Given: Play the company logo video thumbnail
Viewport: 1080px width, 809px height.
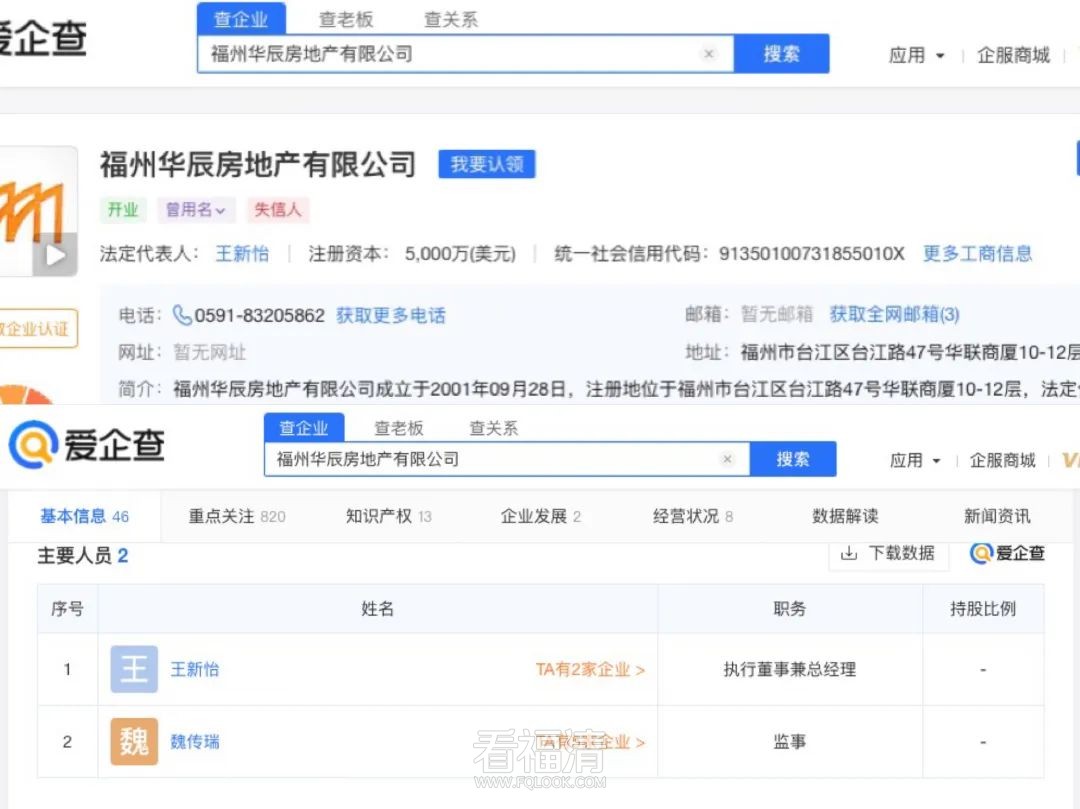Looking at the screenshot, I should pyautogui.click(x=55, y=255).
